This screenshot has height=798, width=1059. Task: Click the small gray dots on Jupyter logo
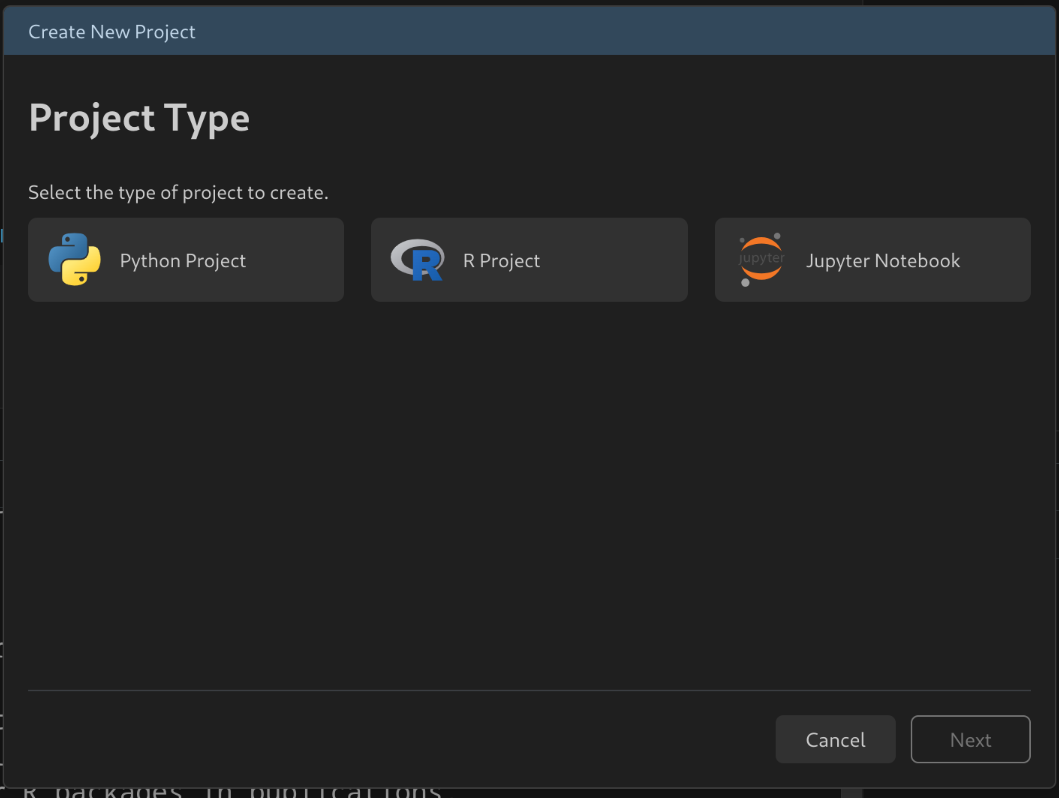(x=745, y=283)
